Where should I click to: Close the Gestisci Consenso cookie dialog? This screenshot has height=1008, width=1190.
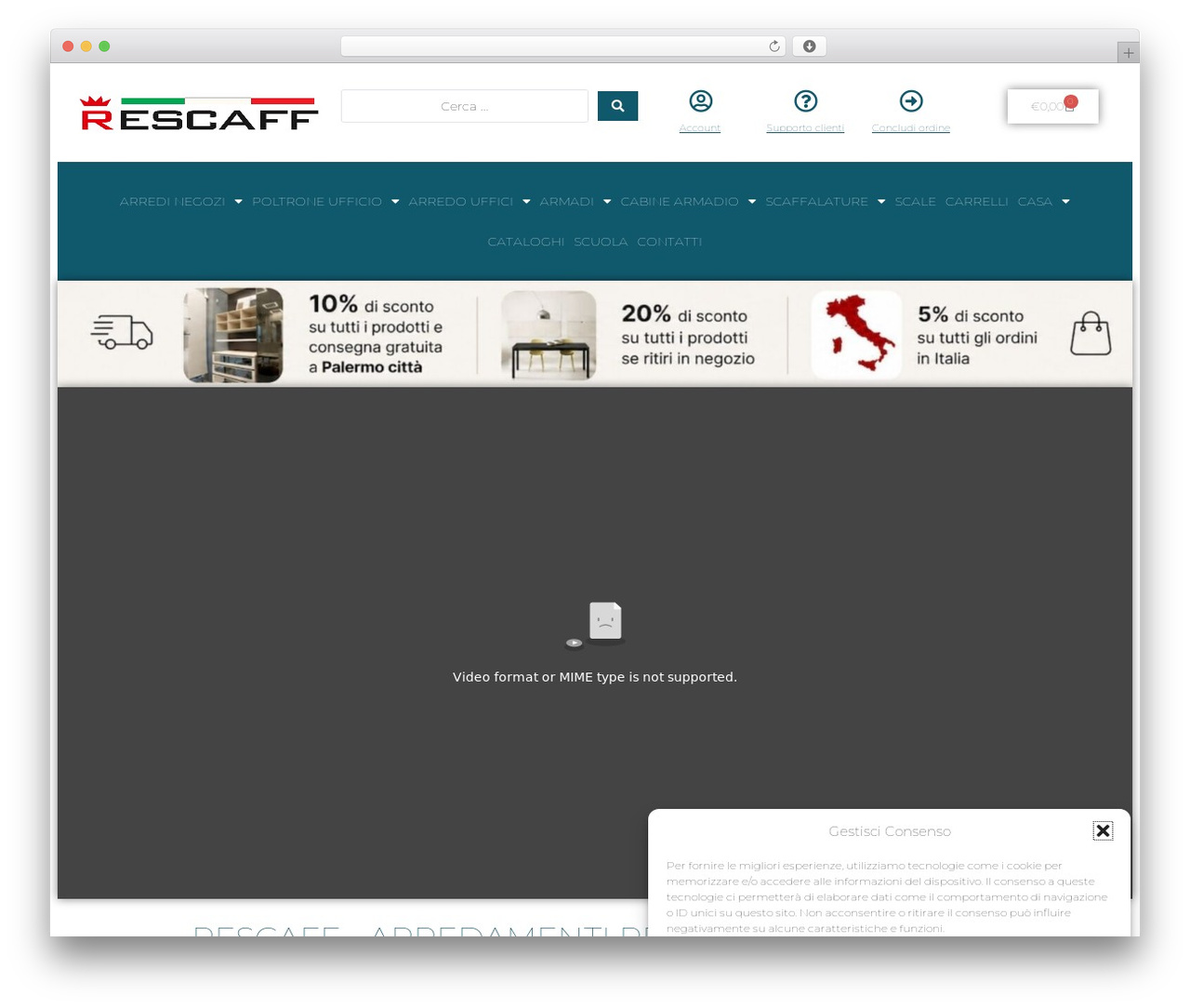tap(1103, 830)
